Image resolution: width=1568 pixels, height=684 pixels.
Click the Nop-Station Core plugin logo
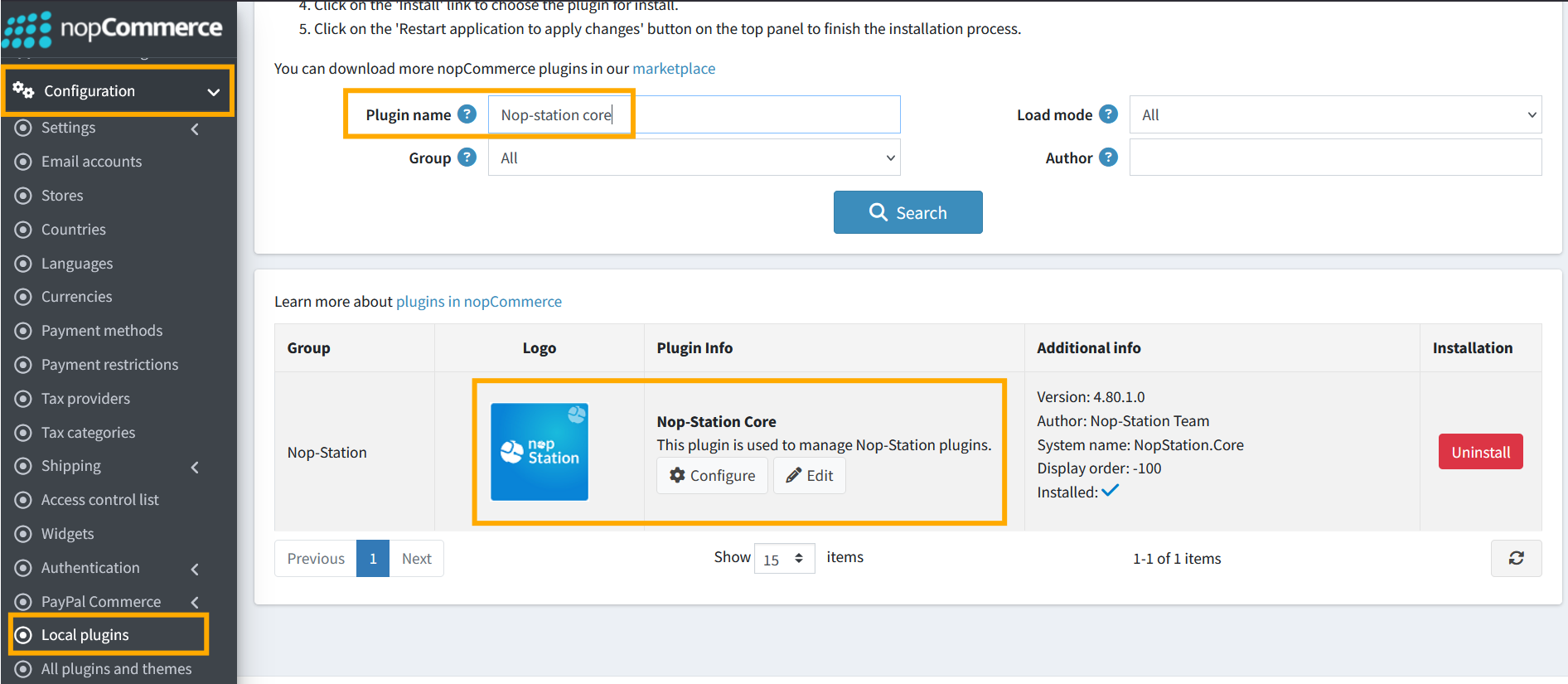click(540, 452)
